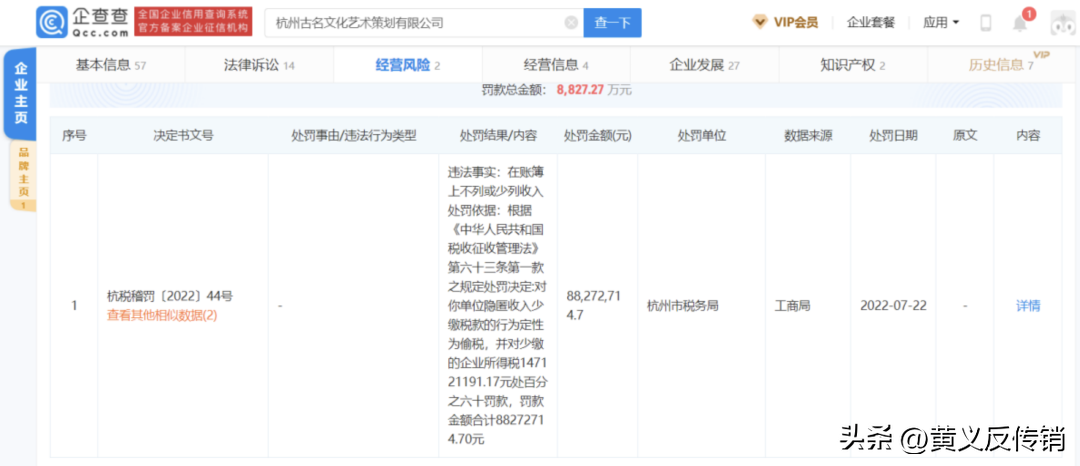Click 查看其他相似数据(2) link
The image size is (1080, 466).
point(161,315)
